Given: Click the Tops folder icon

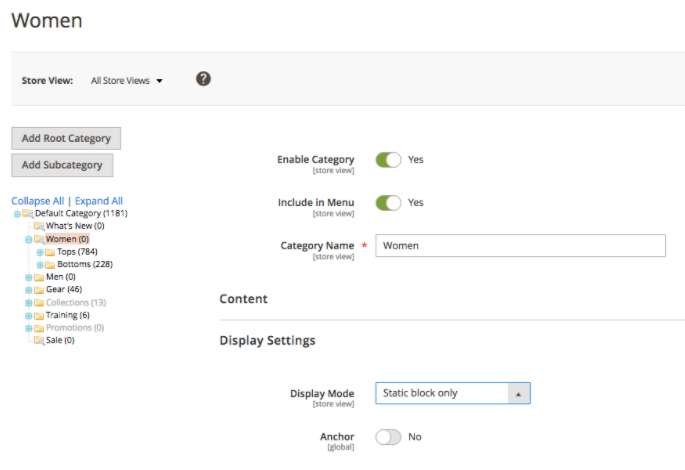Looking at the screenshot, I should tap(50, 252).
